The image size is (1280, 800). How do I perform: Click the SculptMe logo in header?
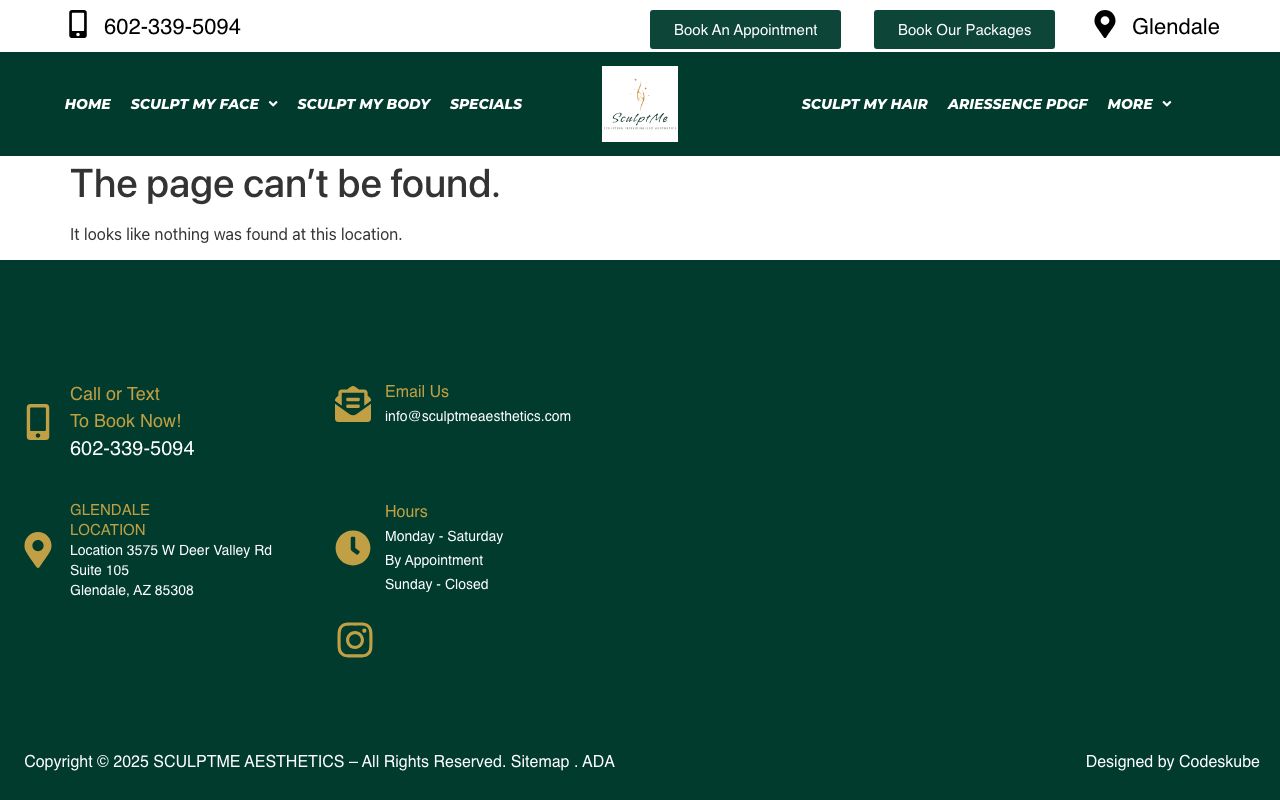coord(640,104)
